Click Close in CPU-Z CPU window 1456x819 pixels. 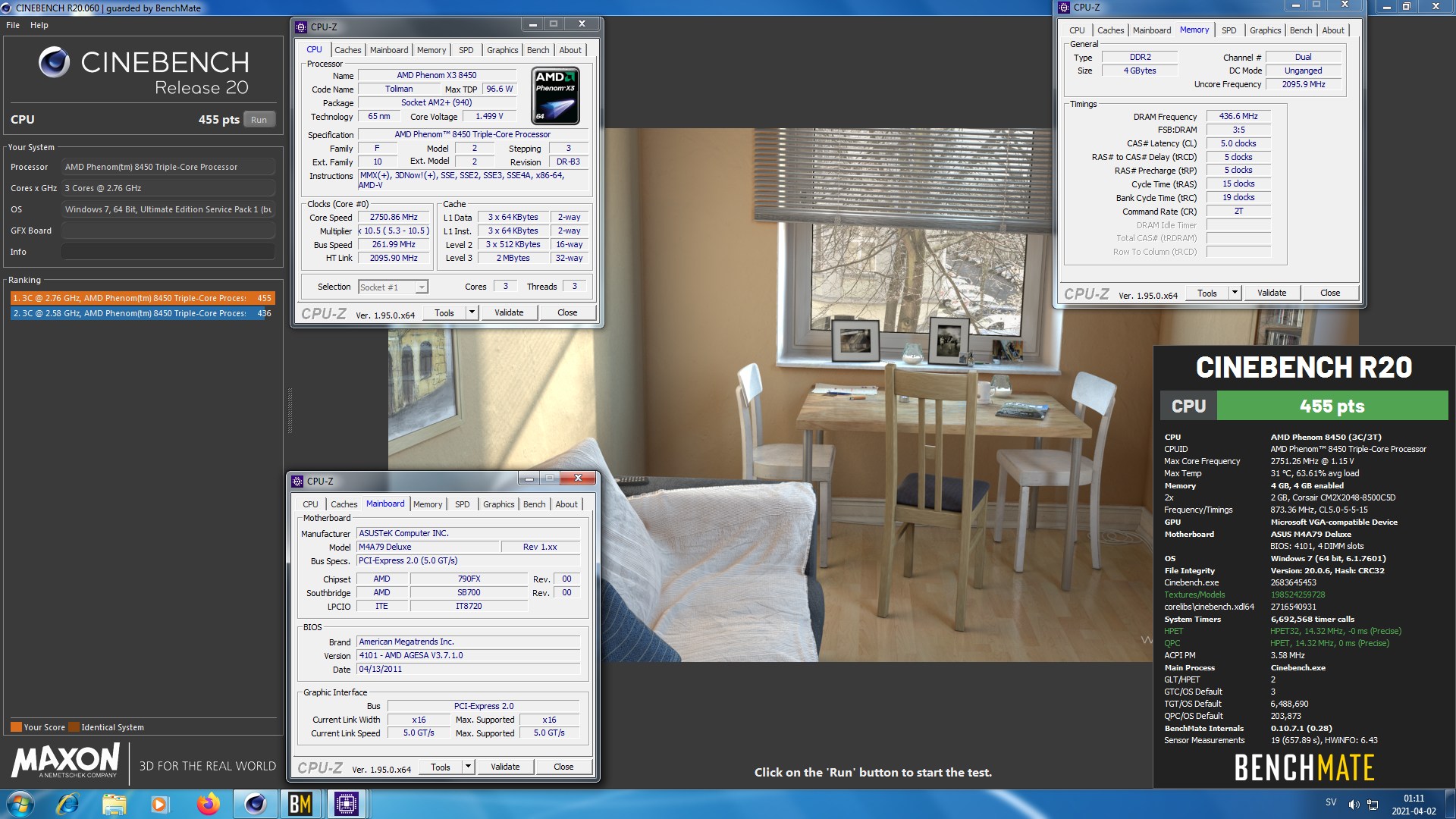coord(567,312)
